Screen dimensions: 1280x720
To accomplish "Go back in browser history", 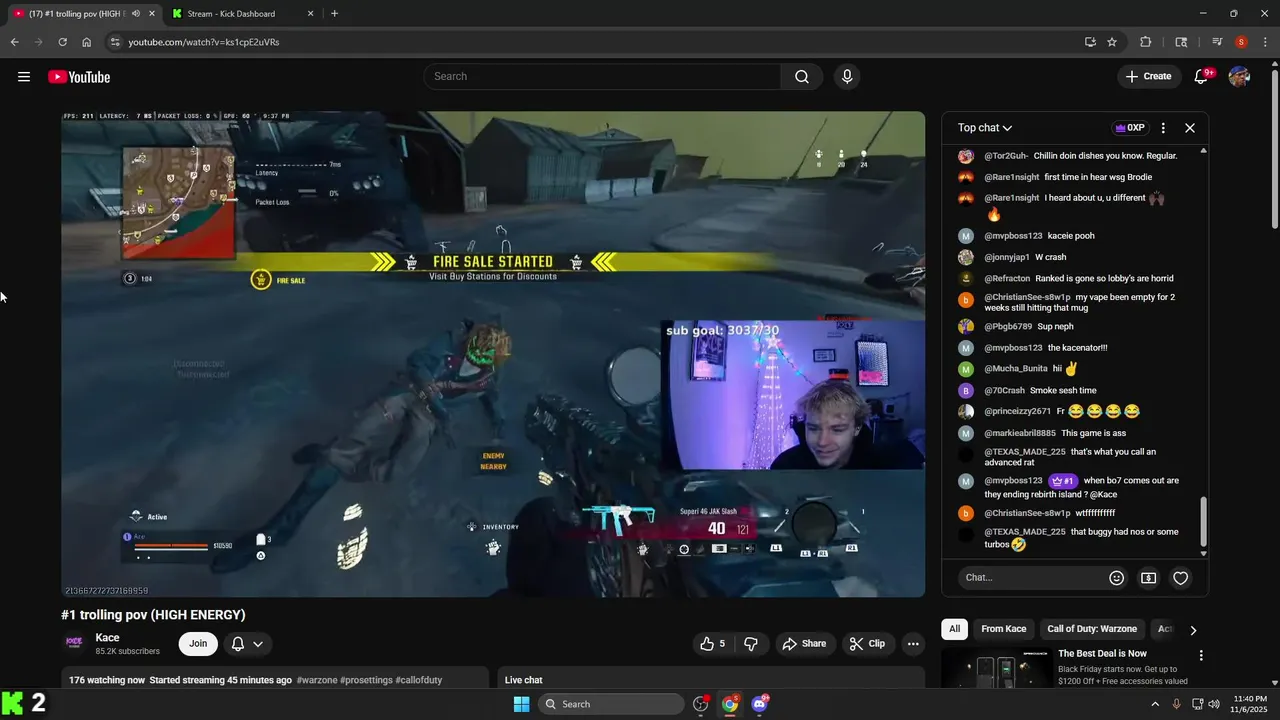I will point(14,42).
